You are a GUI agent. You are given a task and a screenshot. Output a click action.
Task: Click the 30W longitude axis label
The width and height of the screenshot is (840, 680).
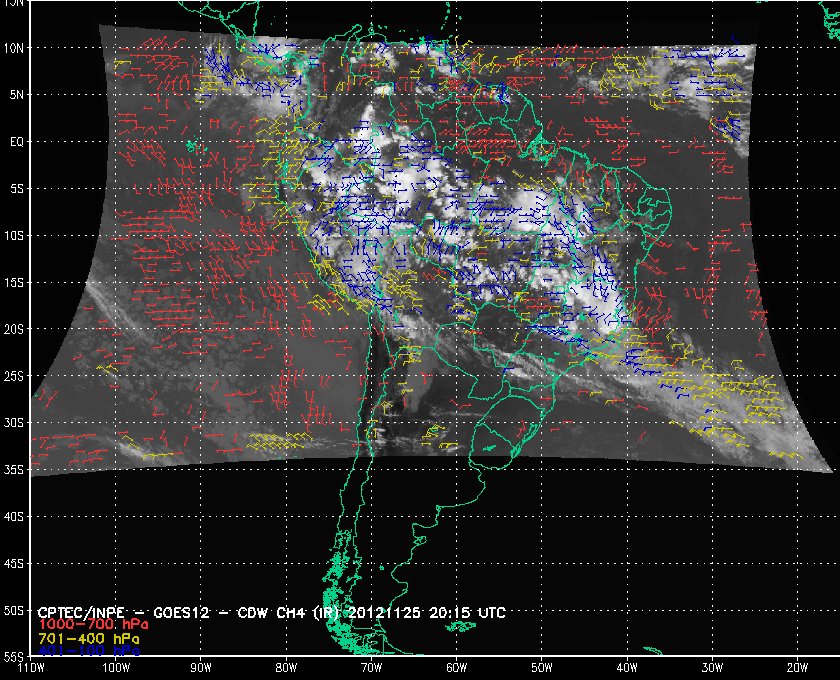pyautogui.click(x=711, y=667)
